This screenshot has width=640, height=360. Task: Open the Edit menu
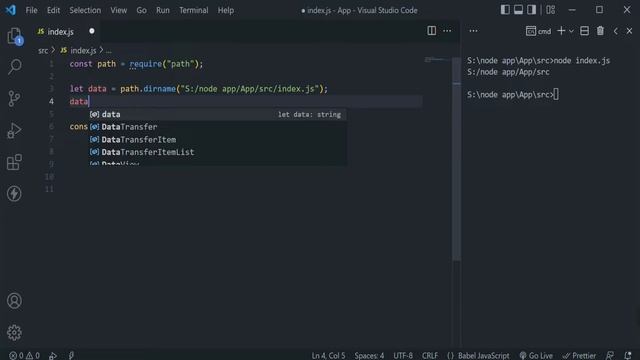coord(53,10)
